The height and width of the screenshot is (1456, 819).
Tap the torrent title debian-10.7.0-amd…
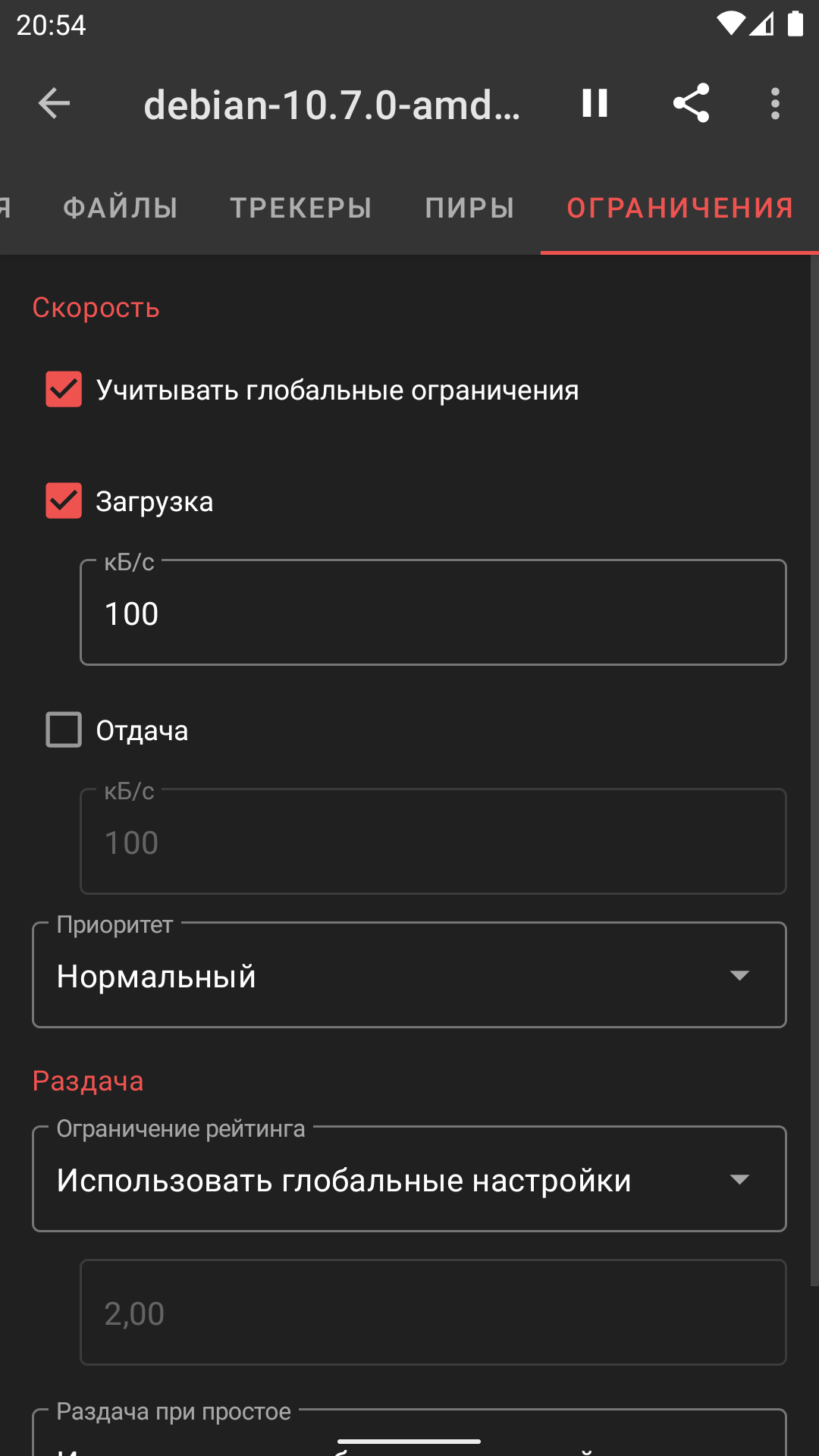click(332, 105)
